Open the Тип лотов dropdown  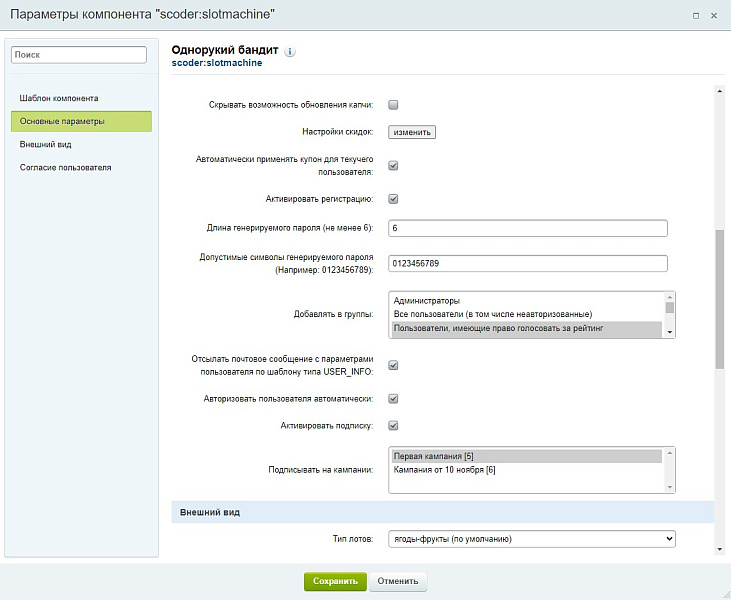(x=531, y=539)
